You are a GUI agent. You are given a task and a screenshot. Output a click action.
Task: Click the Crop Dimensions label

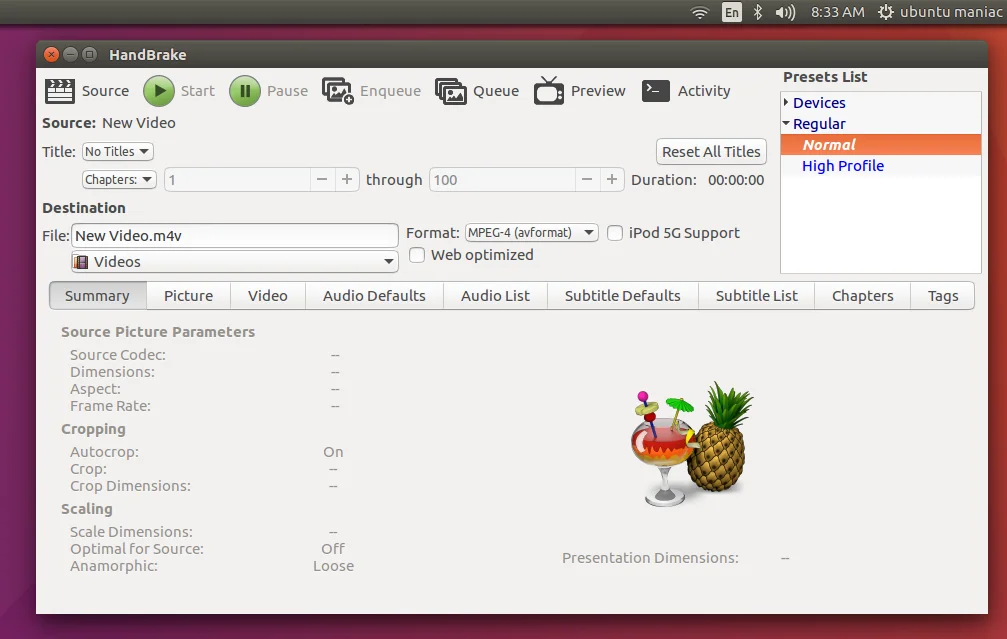coord(130,486)
